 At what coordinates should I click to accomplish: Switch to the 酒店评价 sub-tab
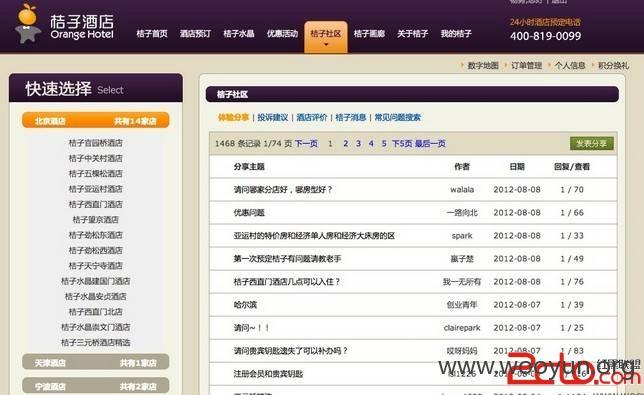[x=312, y=117]
